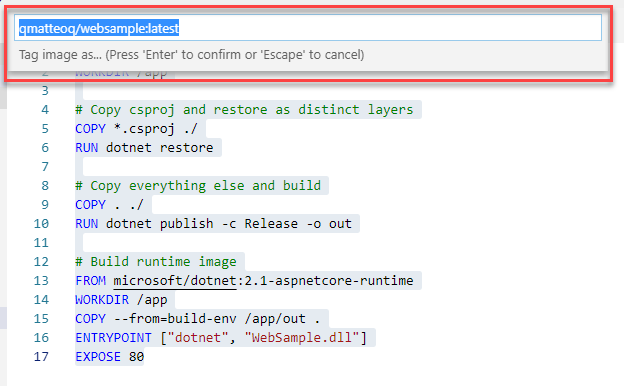Click 'COPY --from=build-env /app/out .' line
Viewport: 624px width, 386px height.
(x=198, y=319)
